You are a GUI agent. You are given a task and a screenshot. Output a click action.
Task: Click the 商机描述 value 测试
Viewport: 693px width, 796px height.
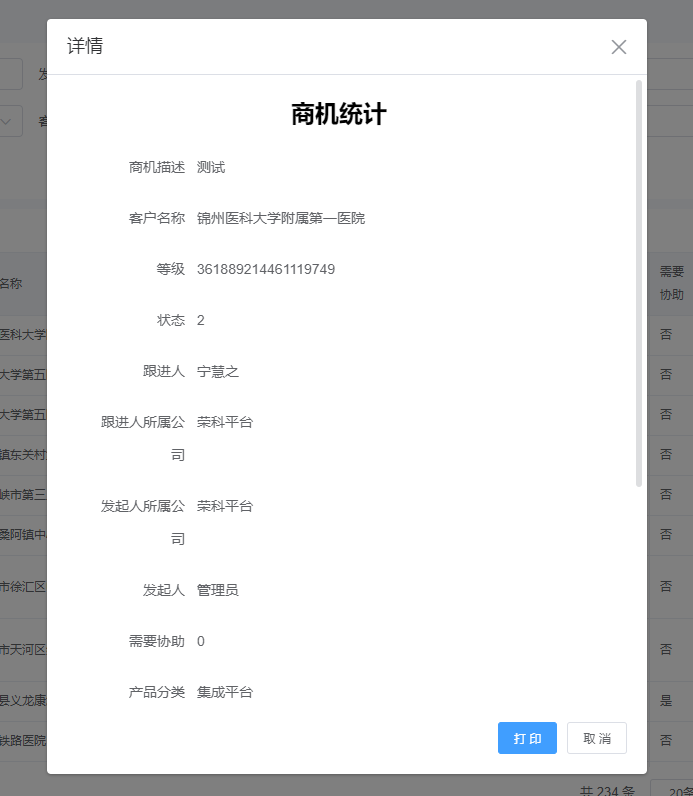pyautogui.click(x=210, y=167)
